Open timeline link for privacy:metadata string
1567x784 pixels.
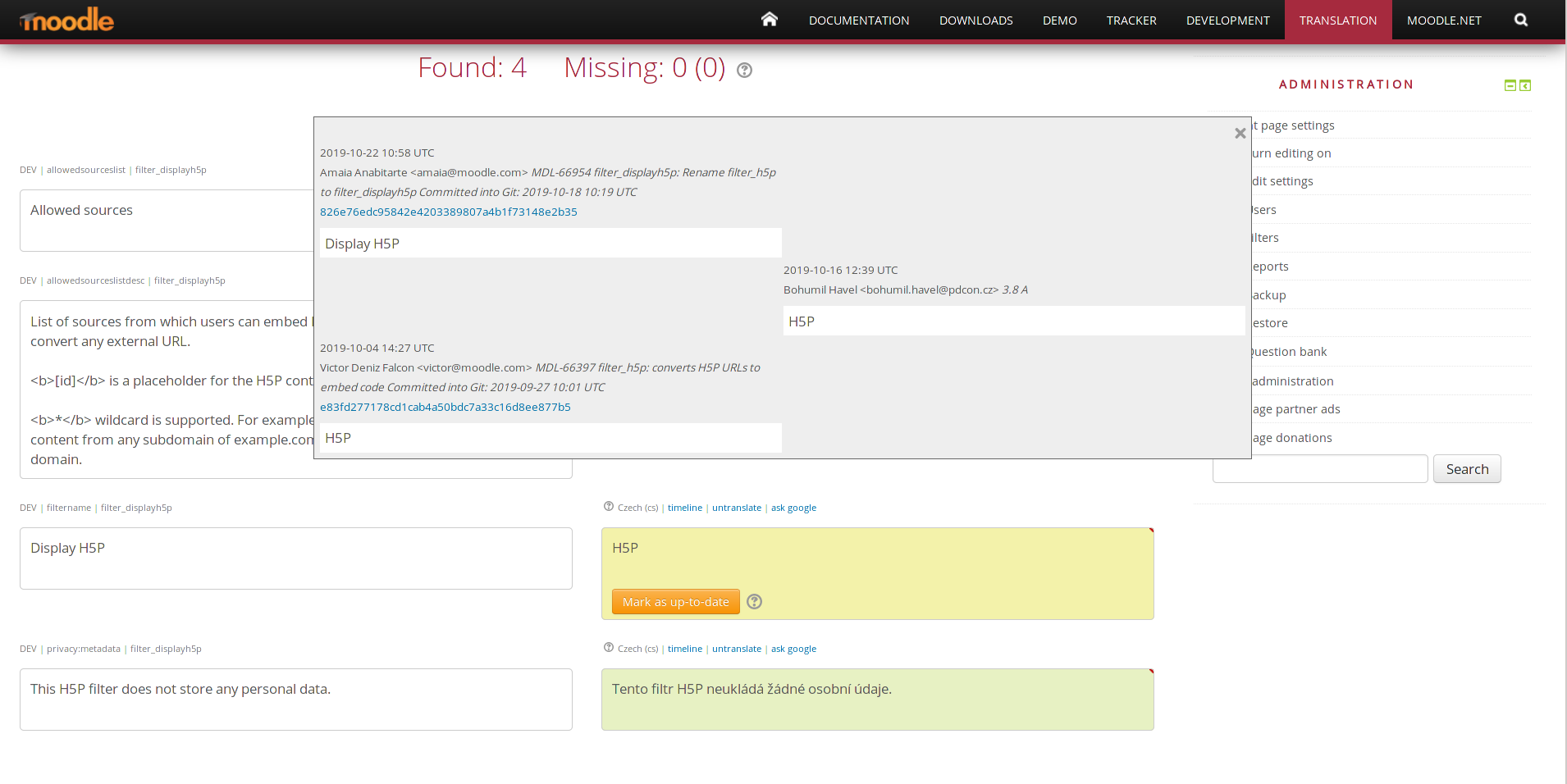point(685,649)
